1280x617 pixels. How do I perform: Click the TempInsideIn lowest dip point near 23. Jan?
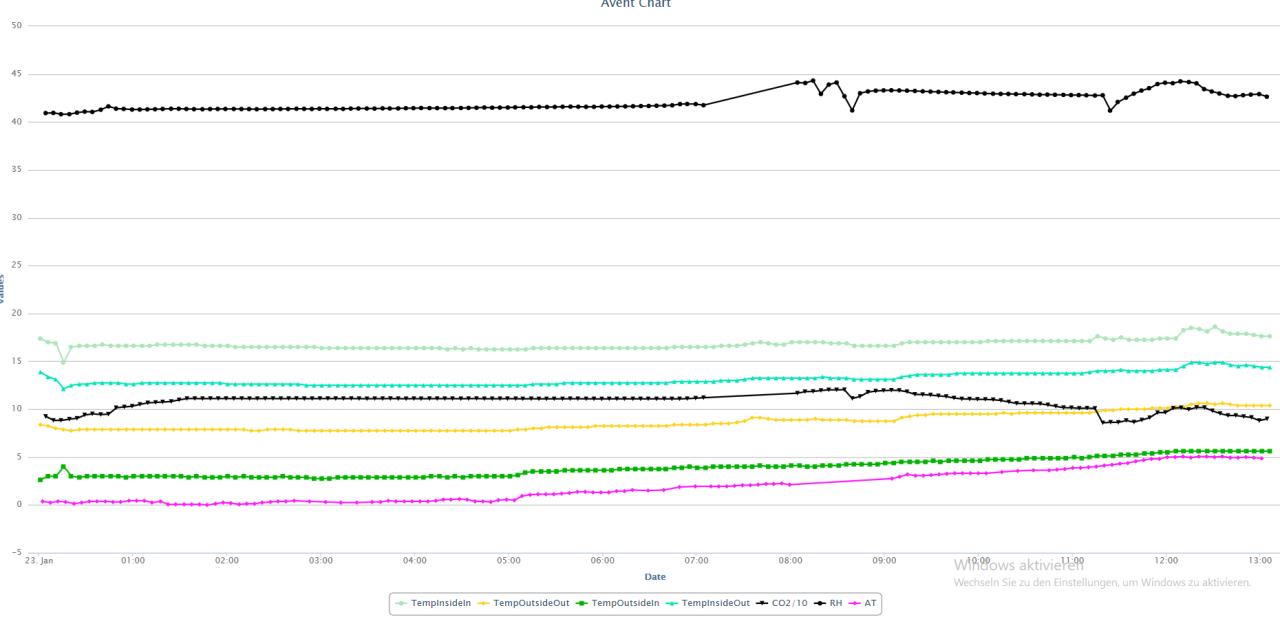(63, 362)
